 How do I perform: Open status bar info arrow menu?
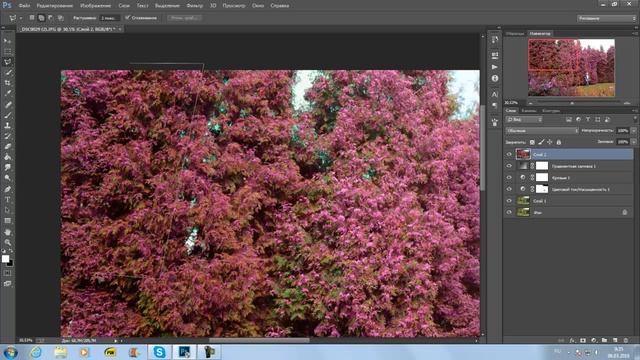coord(116,340)
